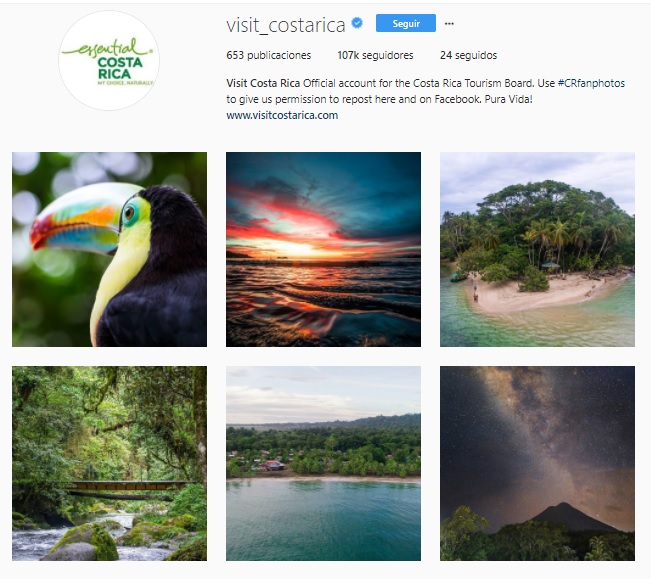
Task: Open the toucan photo post
Action: 109,249
